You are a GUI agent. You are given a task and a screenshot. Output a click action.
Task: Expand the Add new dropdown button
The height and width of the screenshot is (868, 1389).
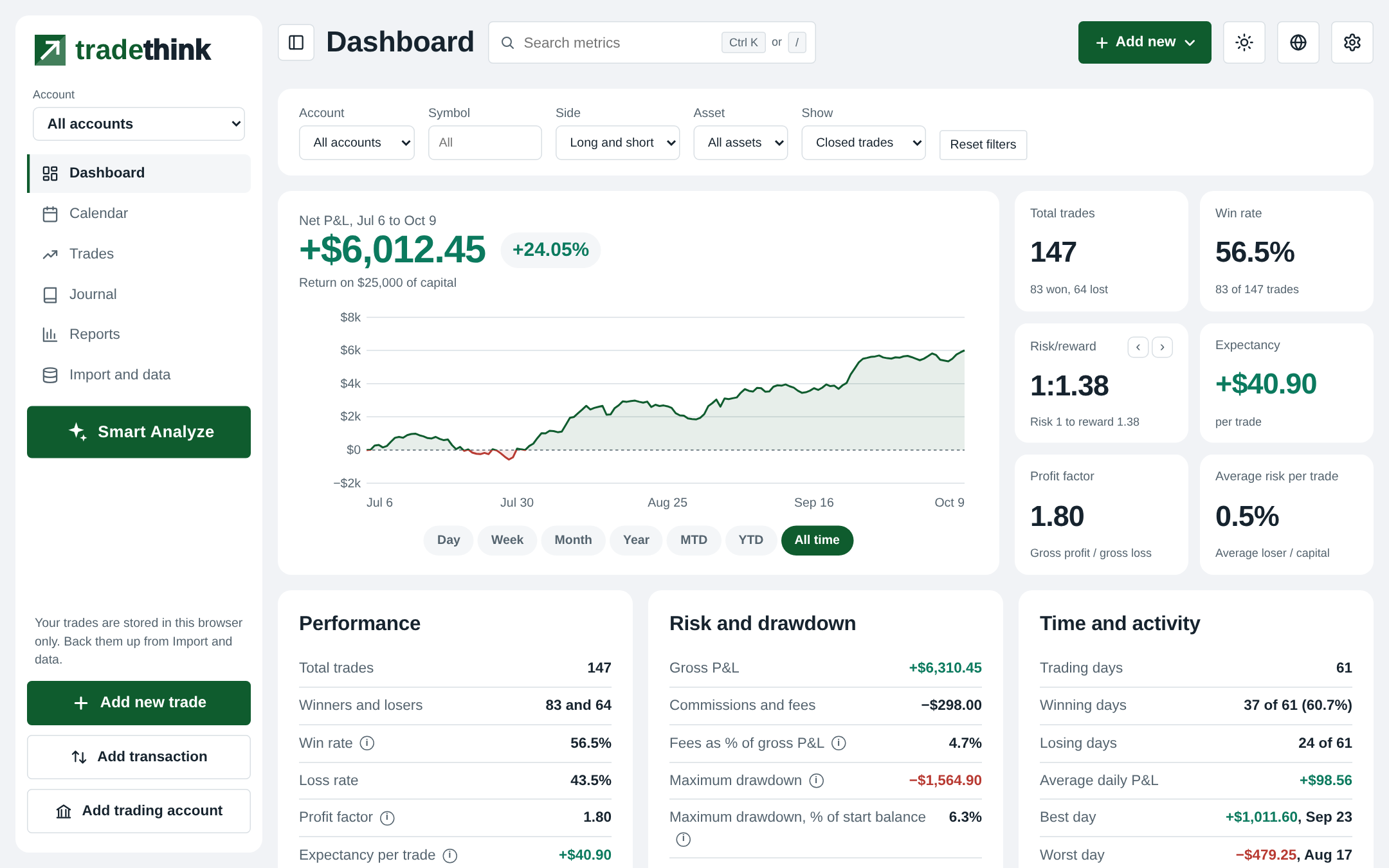click(x=1145, y=42)
